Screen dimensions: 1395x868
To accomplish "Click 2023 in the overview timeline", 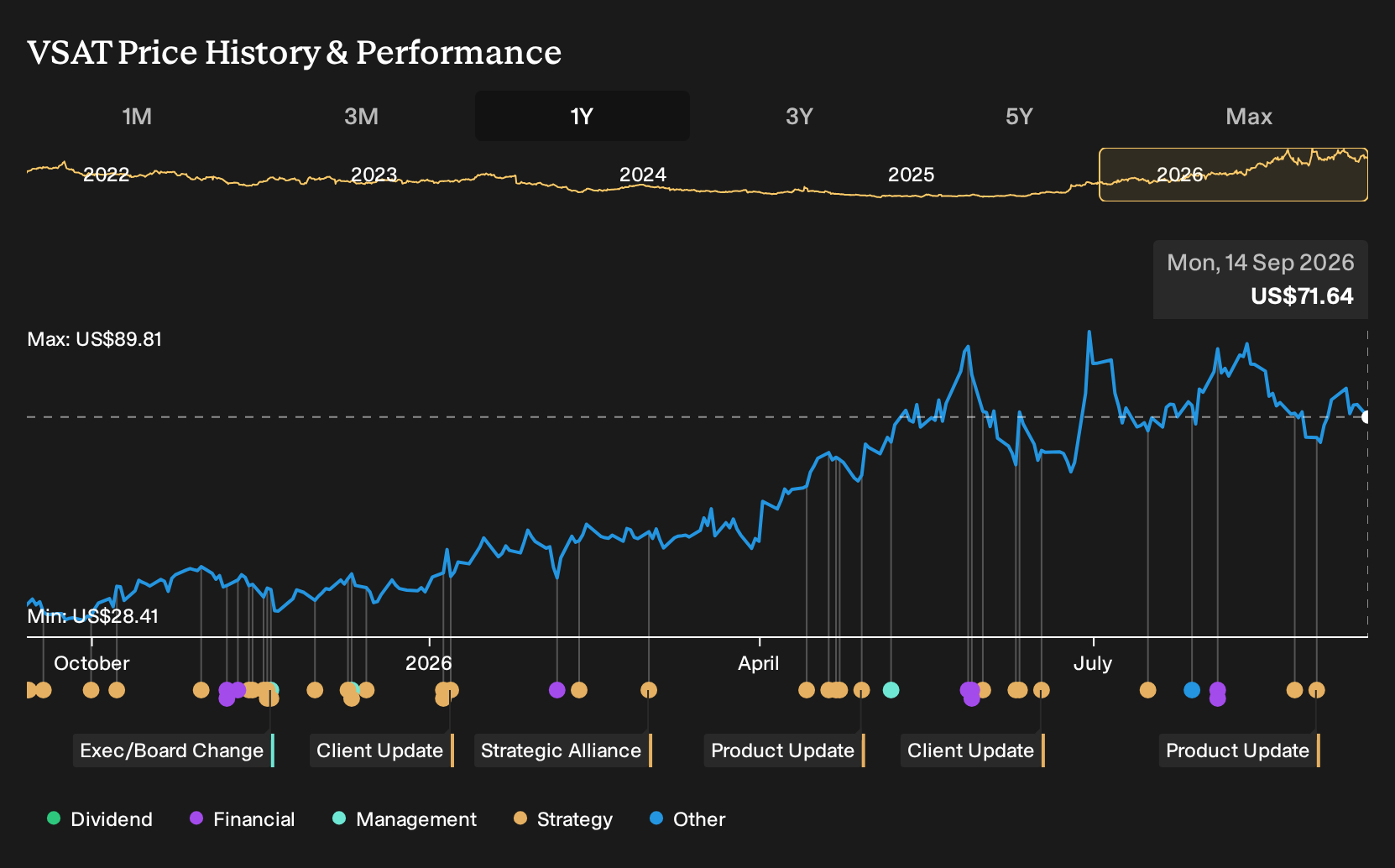I will point(374,175).
